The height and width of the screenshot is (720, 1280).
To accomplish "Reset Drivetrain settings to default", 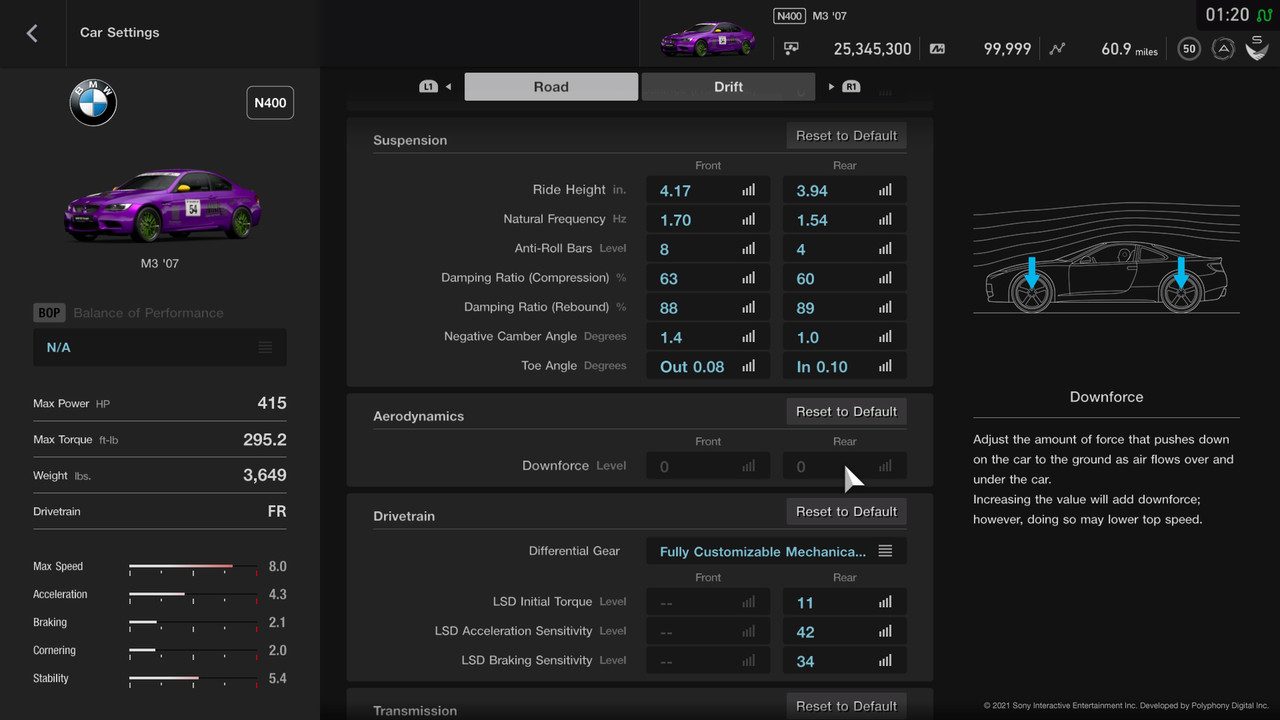I will pos(846,512).
